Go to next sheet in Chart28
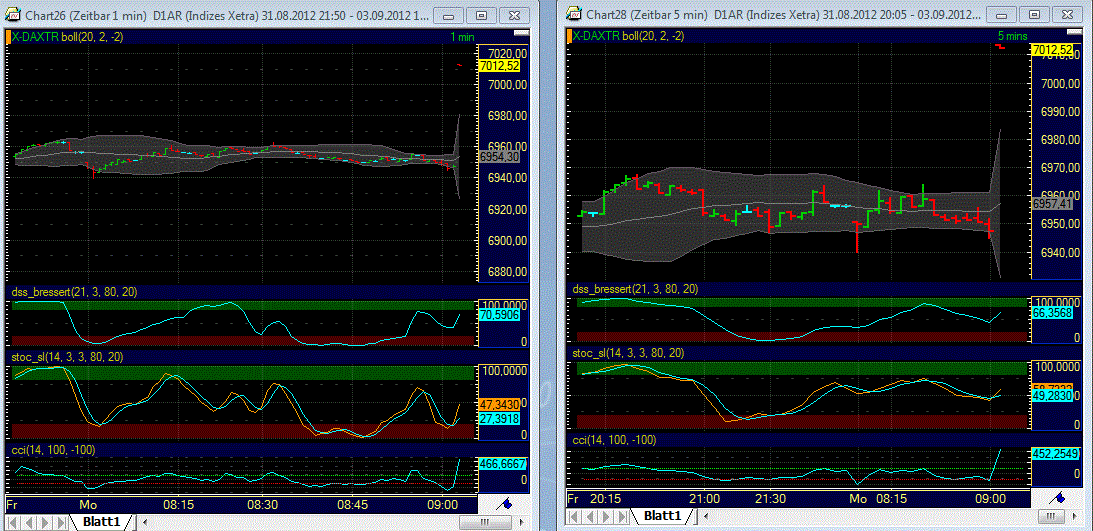 coord(606,516)
